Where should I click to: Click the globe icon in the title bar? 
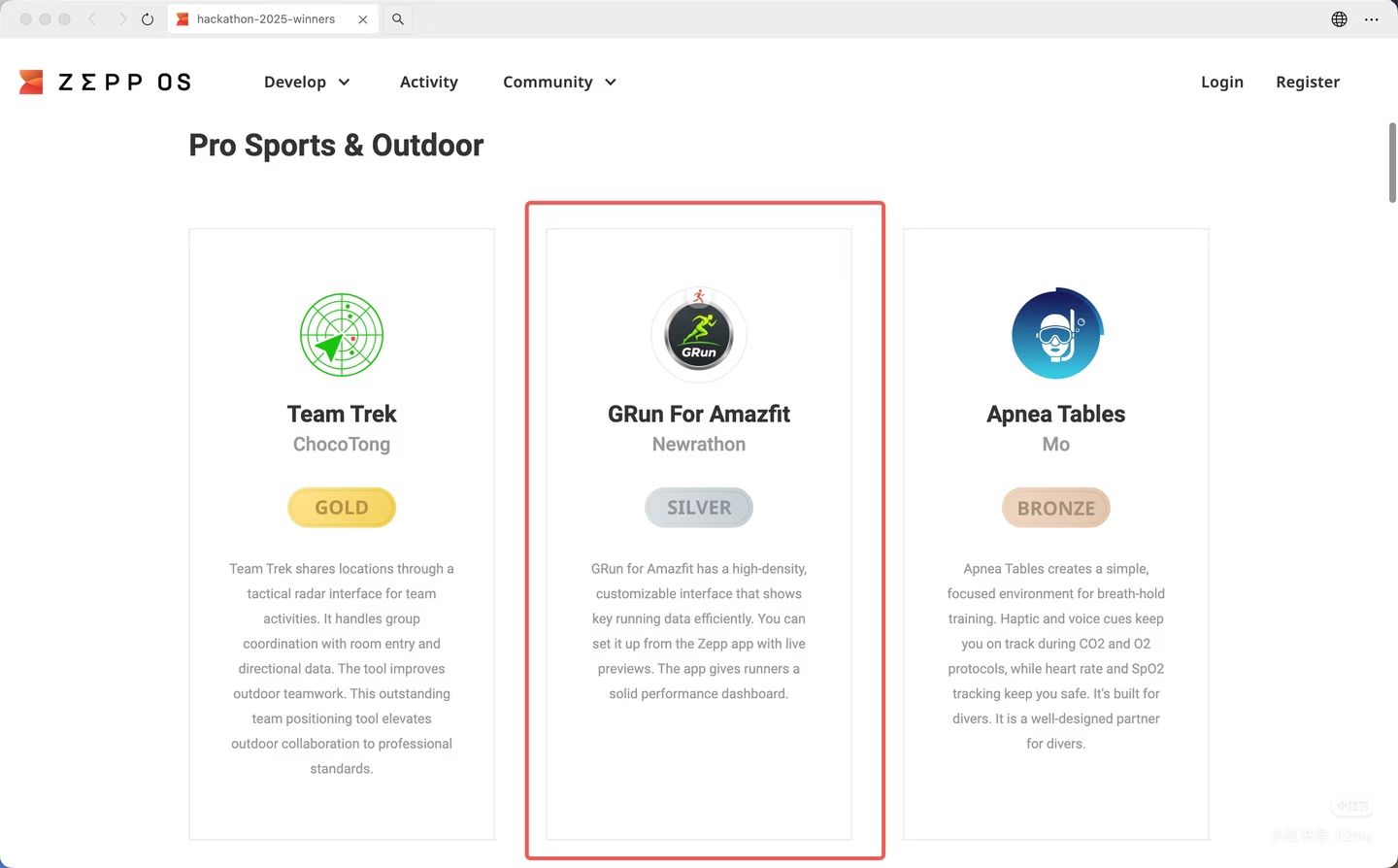coord(1339,19)
